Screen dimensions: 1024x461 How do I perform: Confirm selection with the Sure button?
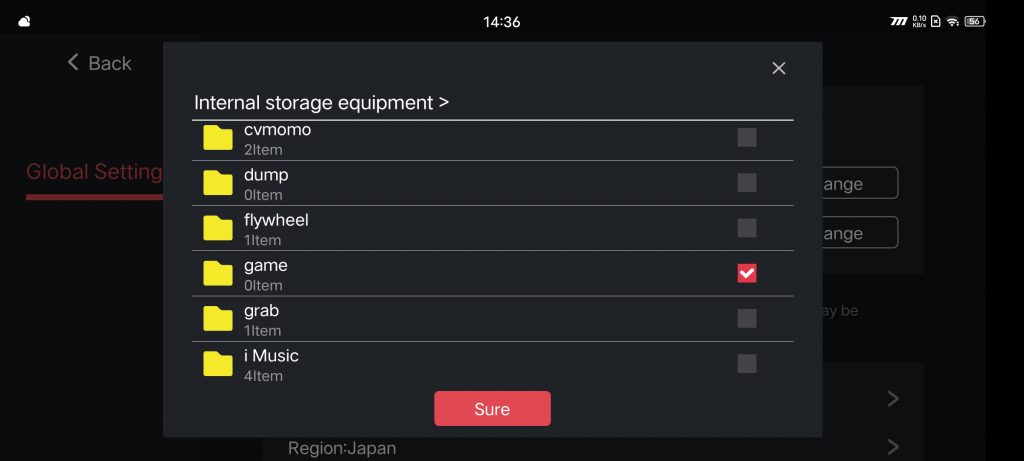[x=492, y=409]
